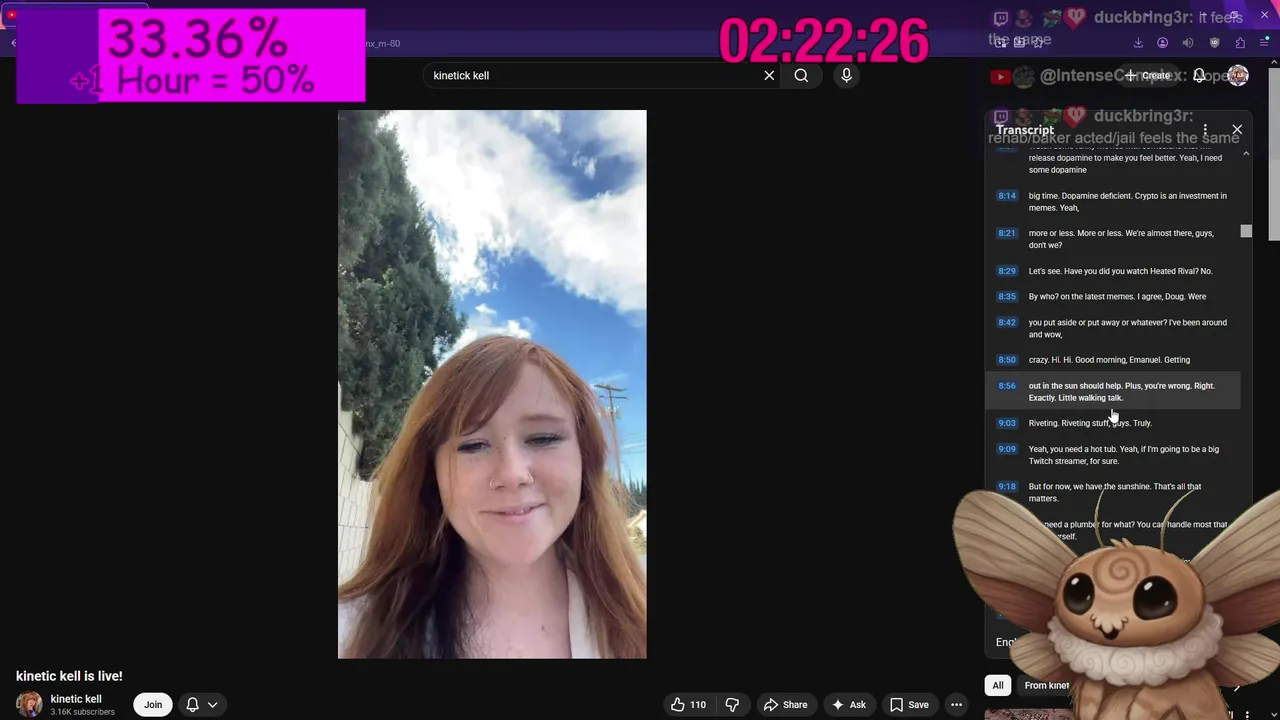Save the video to a playlist
1280x720 pixels.
[x=909, y=704]
